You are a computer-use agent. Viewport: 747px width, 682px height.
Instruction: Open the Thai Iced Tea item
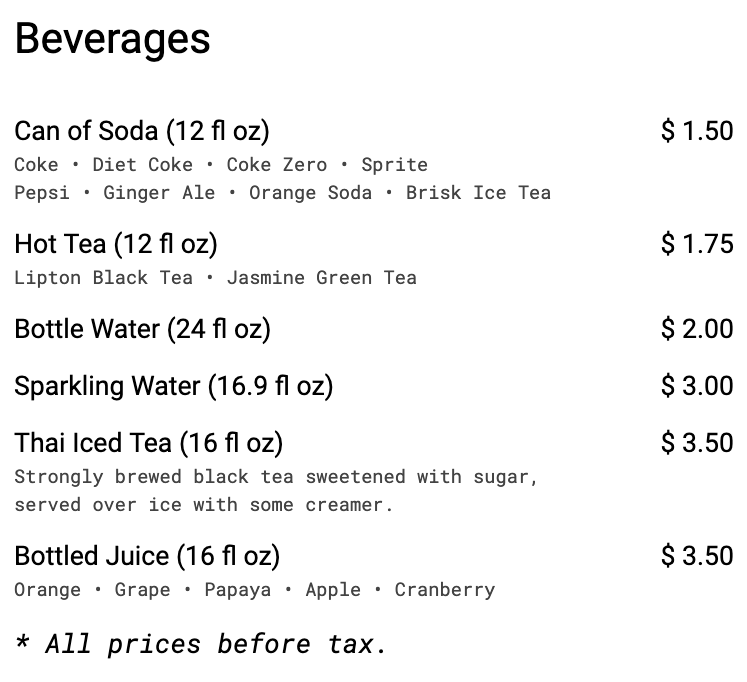pos(149,442)
